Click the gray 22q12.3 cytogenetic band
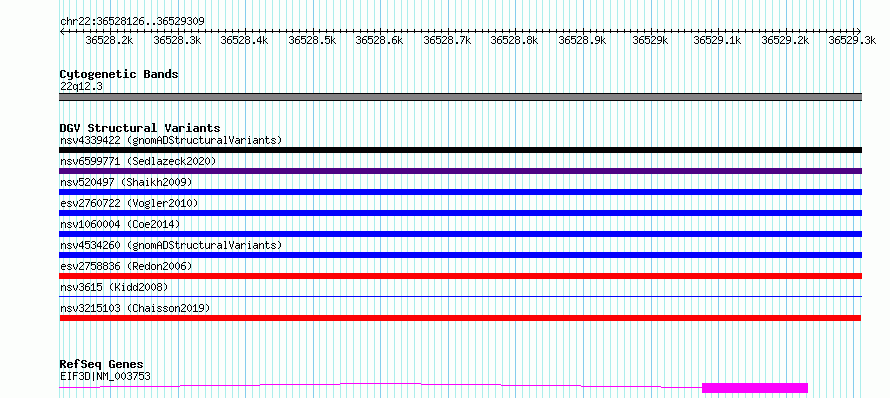Image resolution: width=890 pixels, height=398 pixels. pos(460,97)
